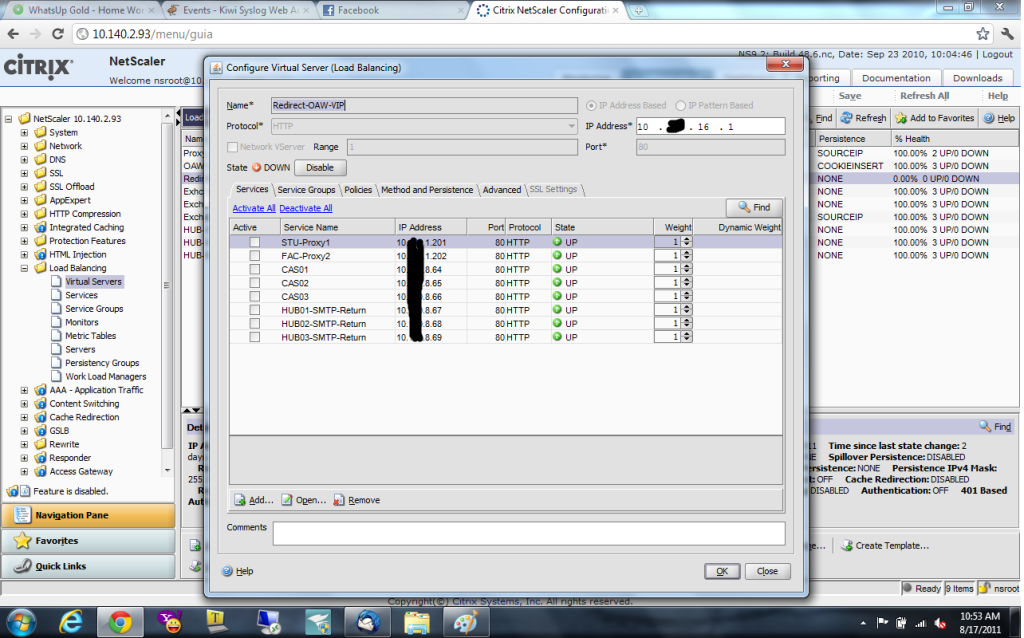
Task: Click into the Comments text field
Action: coord(528,533)
